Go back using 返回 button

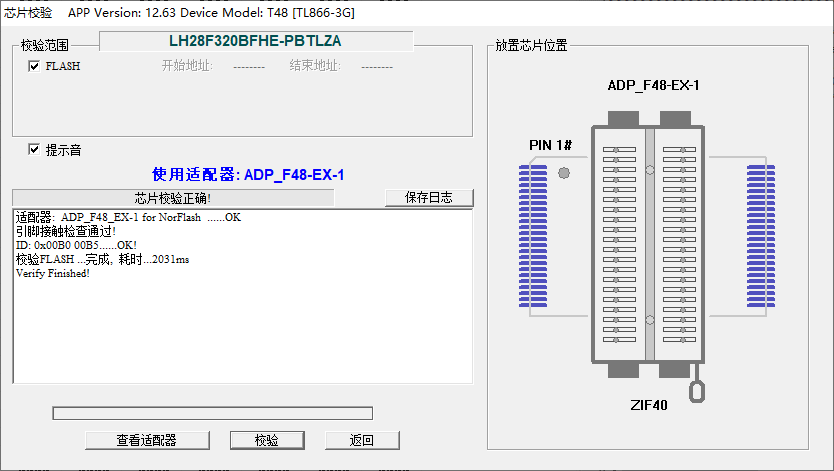[361, 440]
